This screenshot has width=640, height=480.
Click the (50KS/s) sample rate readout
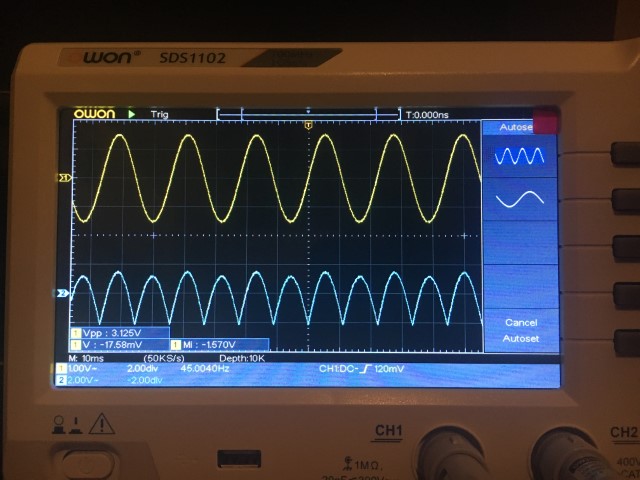164,358
